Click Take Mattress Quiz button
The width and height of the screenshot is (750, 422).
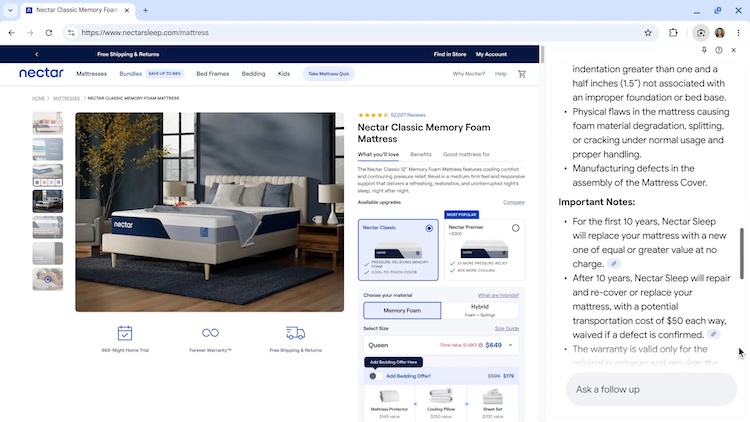[x=328, y=74]
